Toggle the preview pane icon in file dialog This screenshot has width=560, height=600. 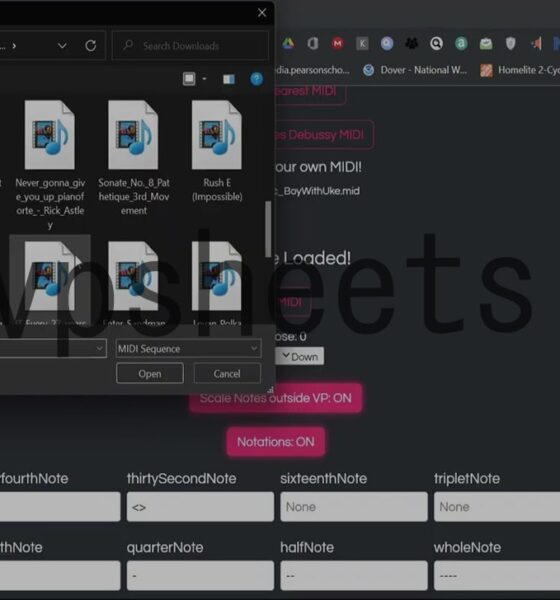[229, 79]
